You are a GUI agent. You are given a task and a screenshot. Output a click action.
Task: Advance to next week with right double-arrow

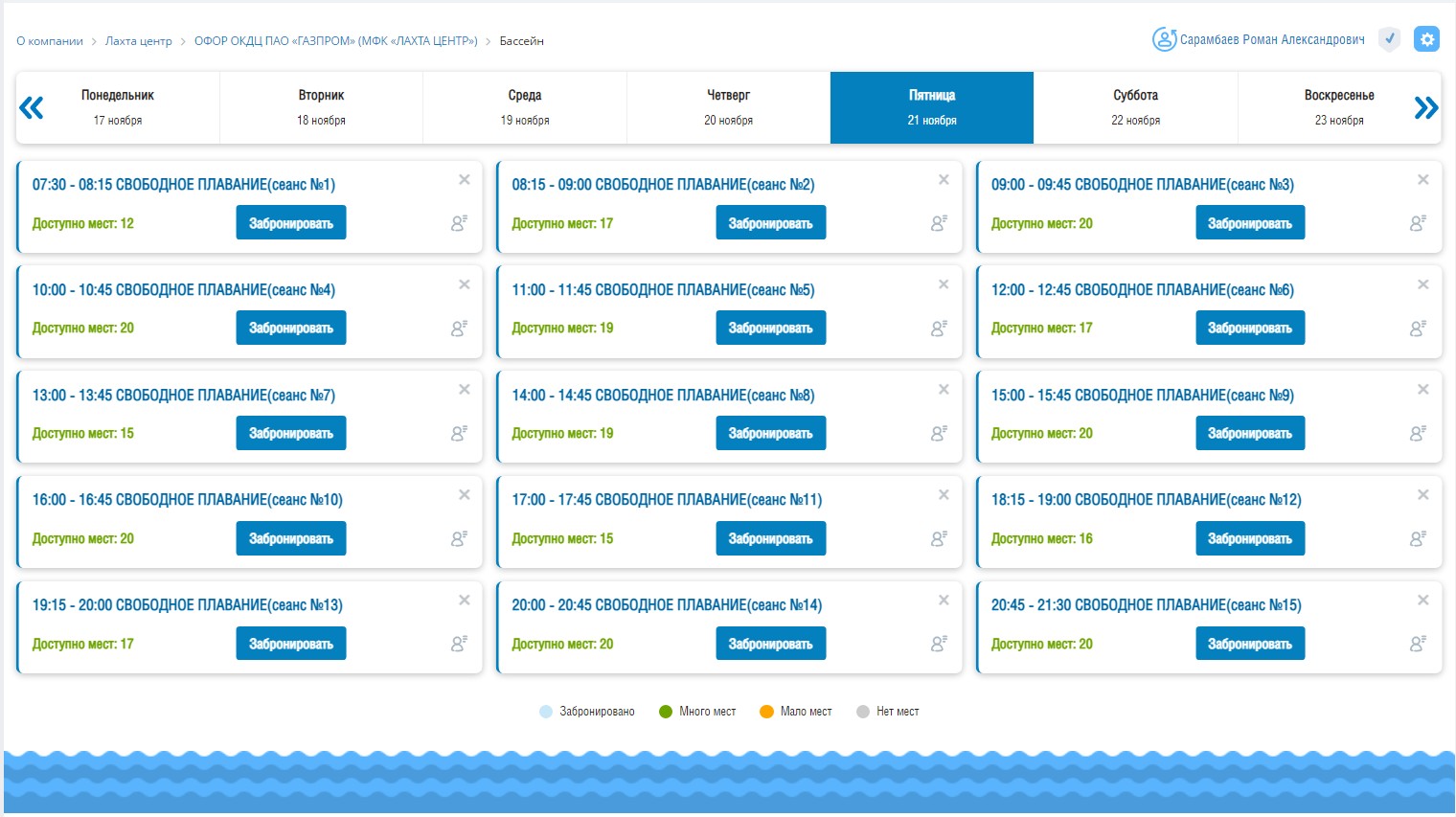pyautogui.click(x=1425, y=107)
